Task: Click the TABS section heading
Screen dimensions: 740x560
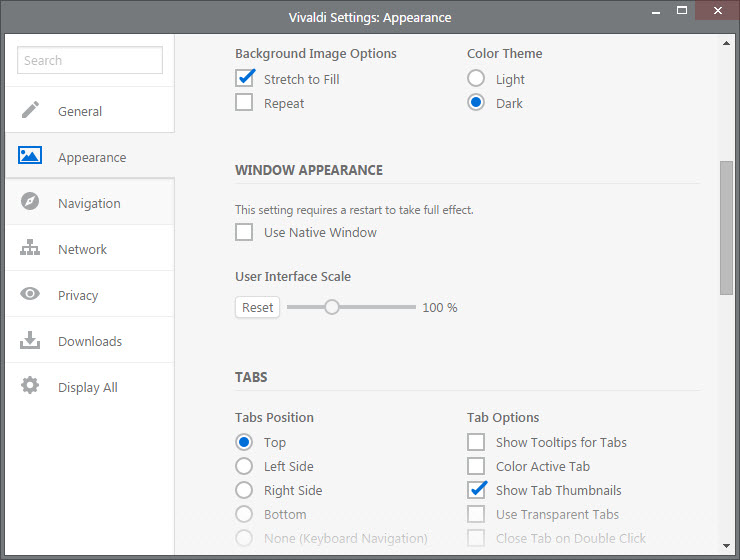Action: (x=251, y=377)
